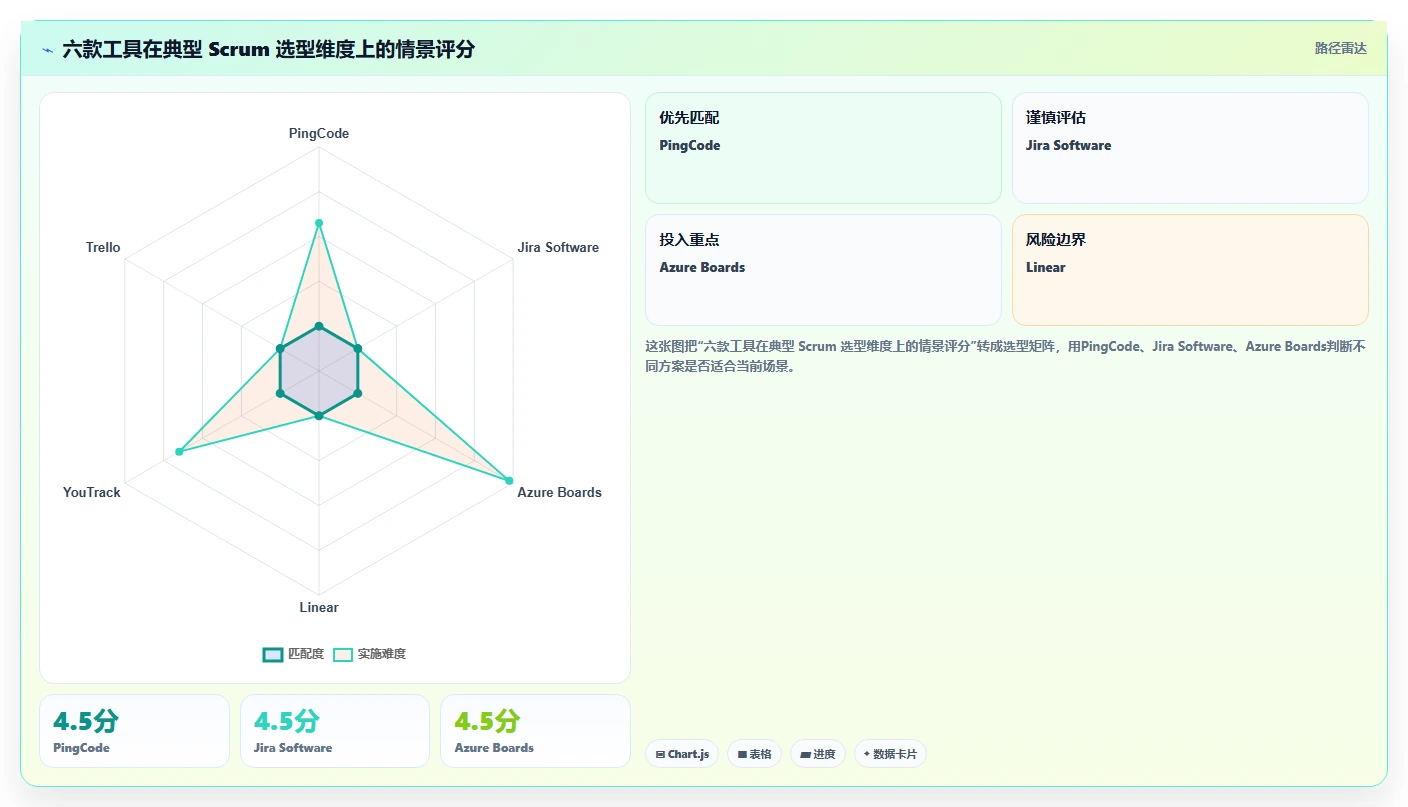Select the 实施难度 data point at Azure Boards
The width and height of the screenshot is (1408, 807).
(x=508, y=481)
